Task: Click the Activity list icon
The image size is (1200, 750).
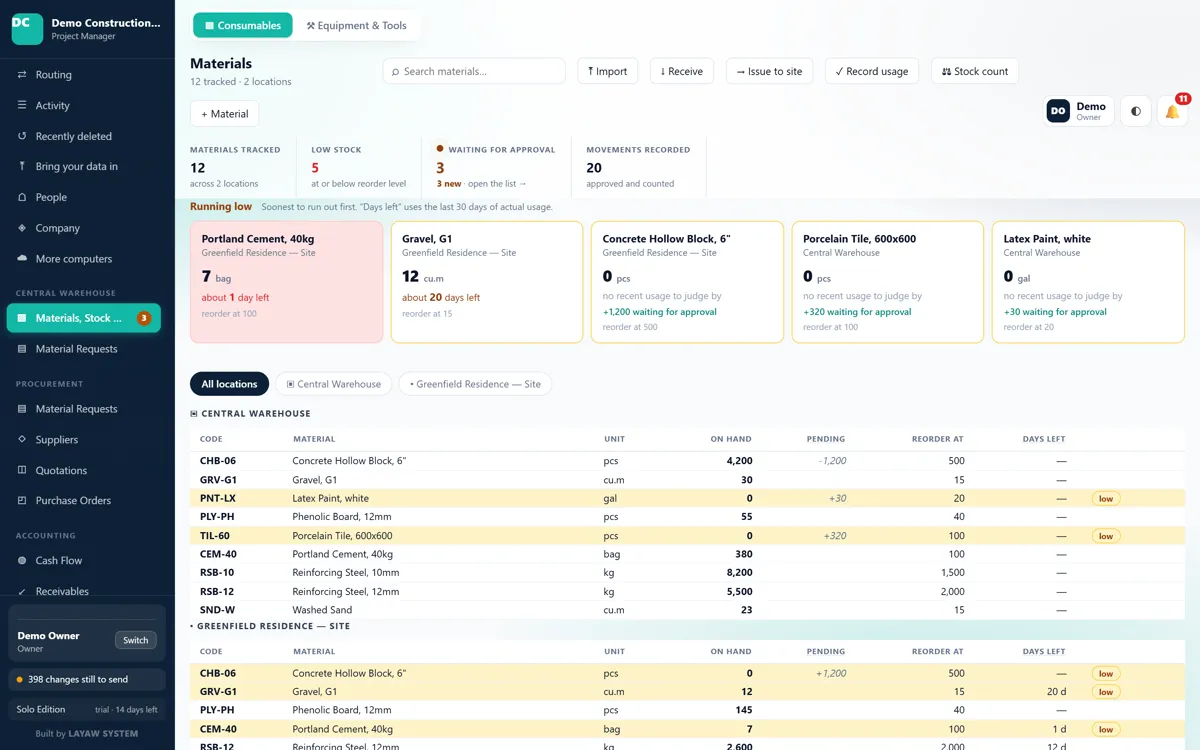Action: pos(22,105)
